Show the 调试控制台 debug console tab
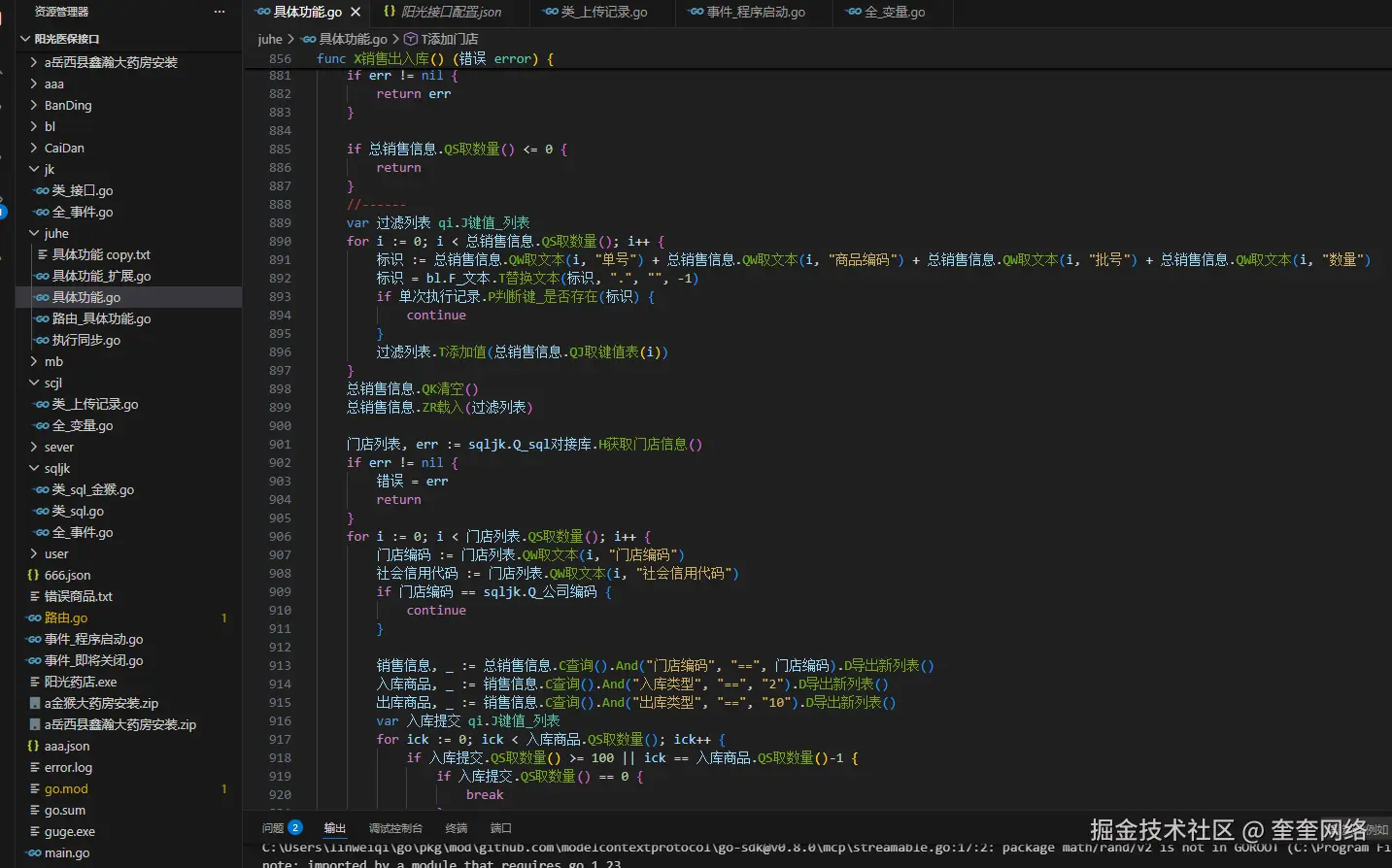 coord(395,828)
